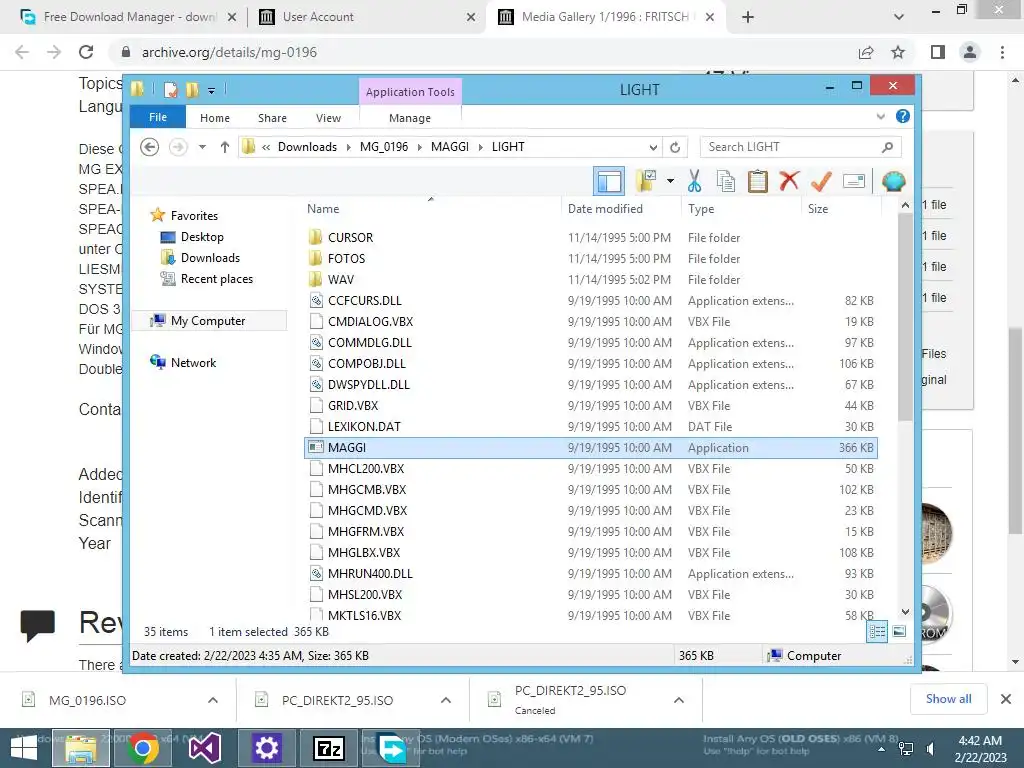Click the Copy icon in toolbar
This screenshot has height=768, width=1024.
tap(726, 181)
